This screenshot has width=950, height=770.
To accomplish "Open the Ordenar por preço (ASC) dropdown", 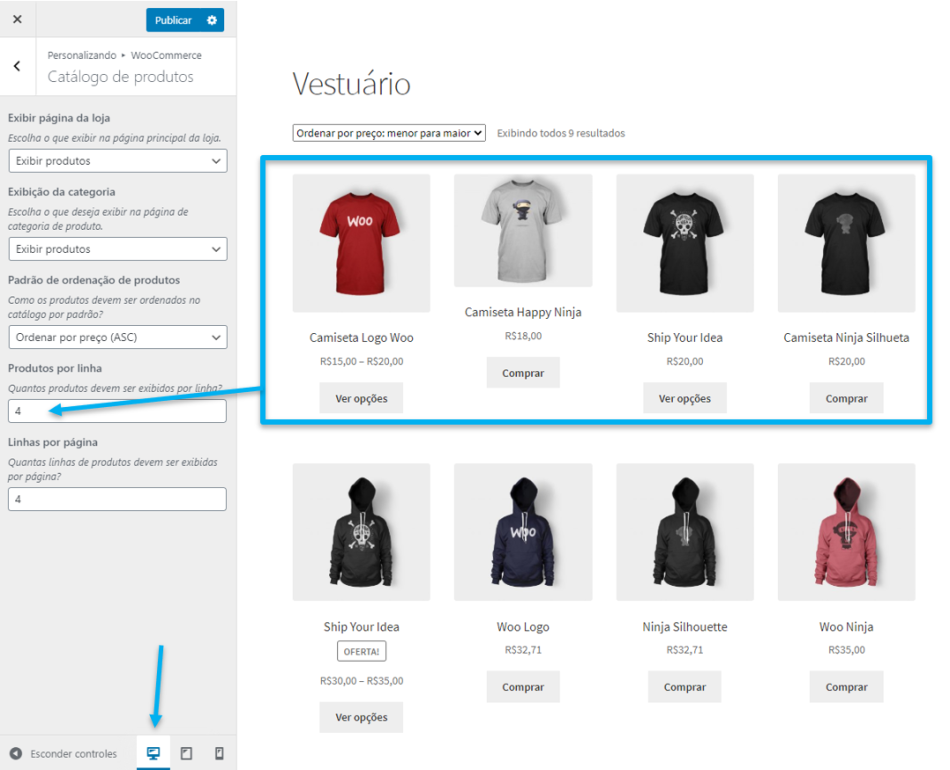I will [x=118, y=337].
